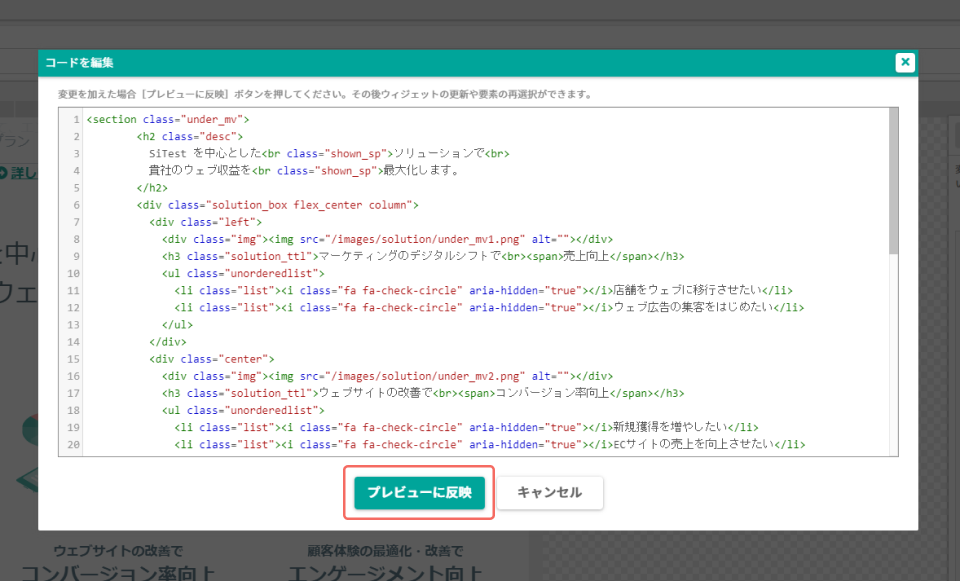
Task: Click the solution_box flex_center column div line
Action: (x=277, y=205)
